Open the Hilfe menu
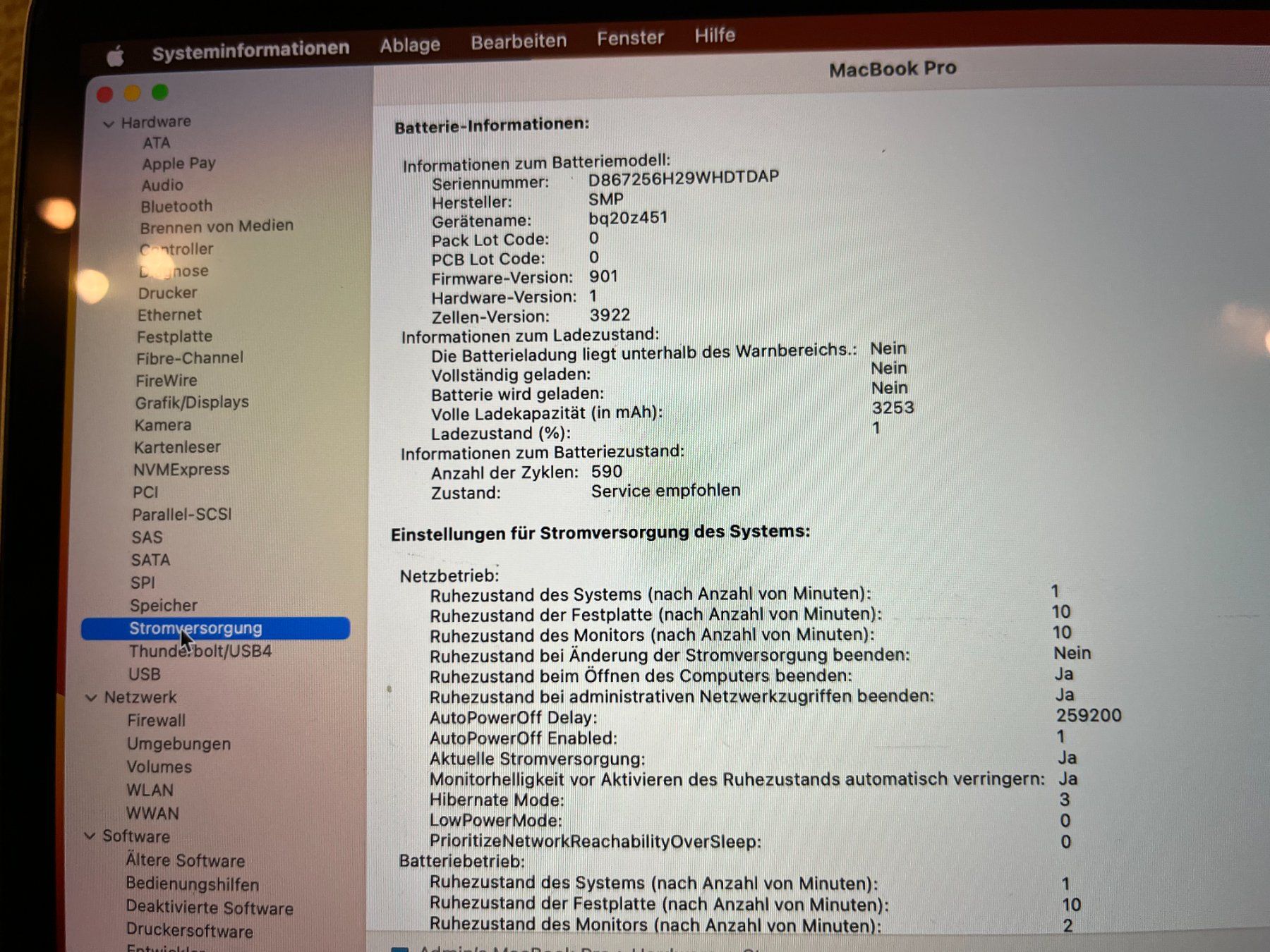1270x952 pixels. coord(715,35)
